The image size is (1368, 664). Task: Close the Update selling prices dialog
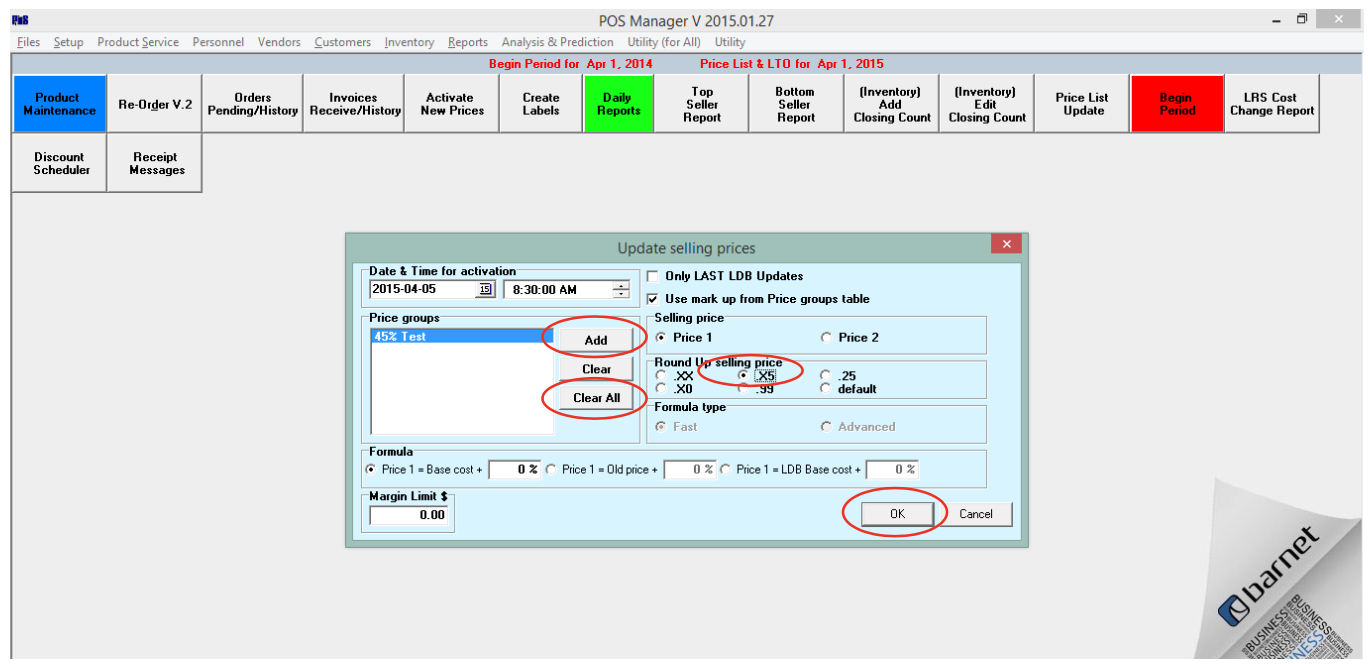(1006, 244)
